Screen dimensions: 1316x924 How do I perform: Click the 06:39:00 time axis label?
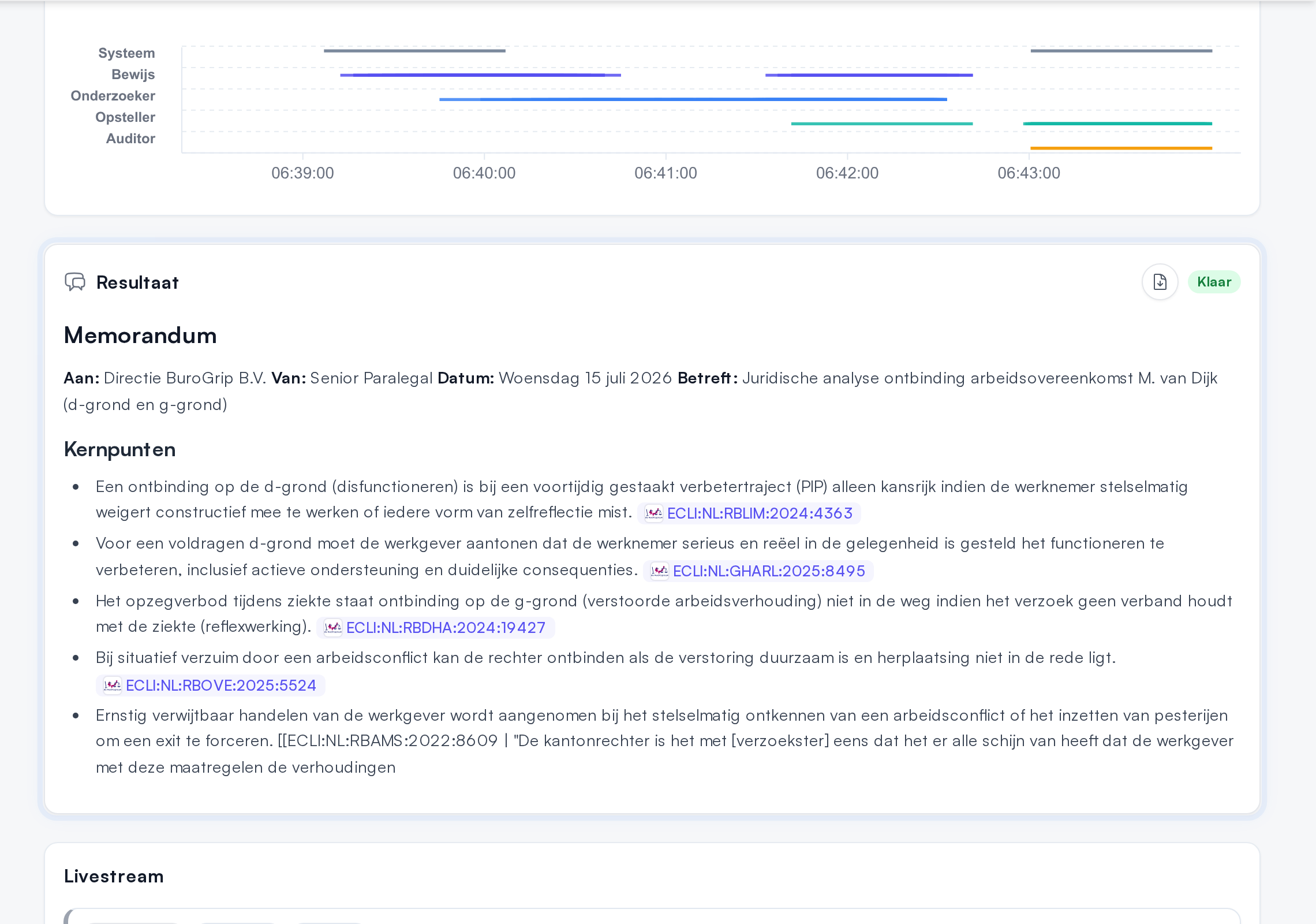[x=302, y=173]
